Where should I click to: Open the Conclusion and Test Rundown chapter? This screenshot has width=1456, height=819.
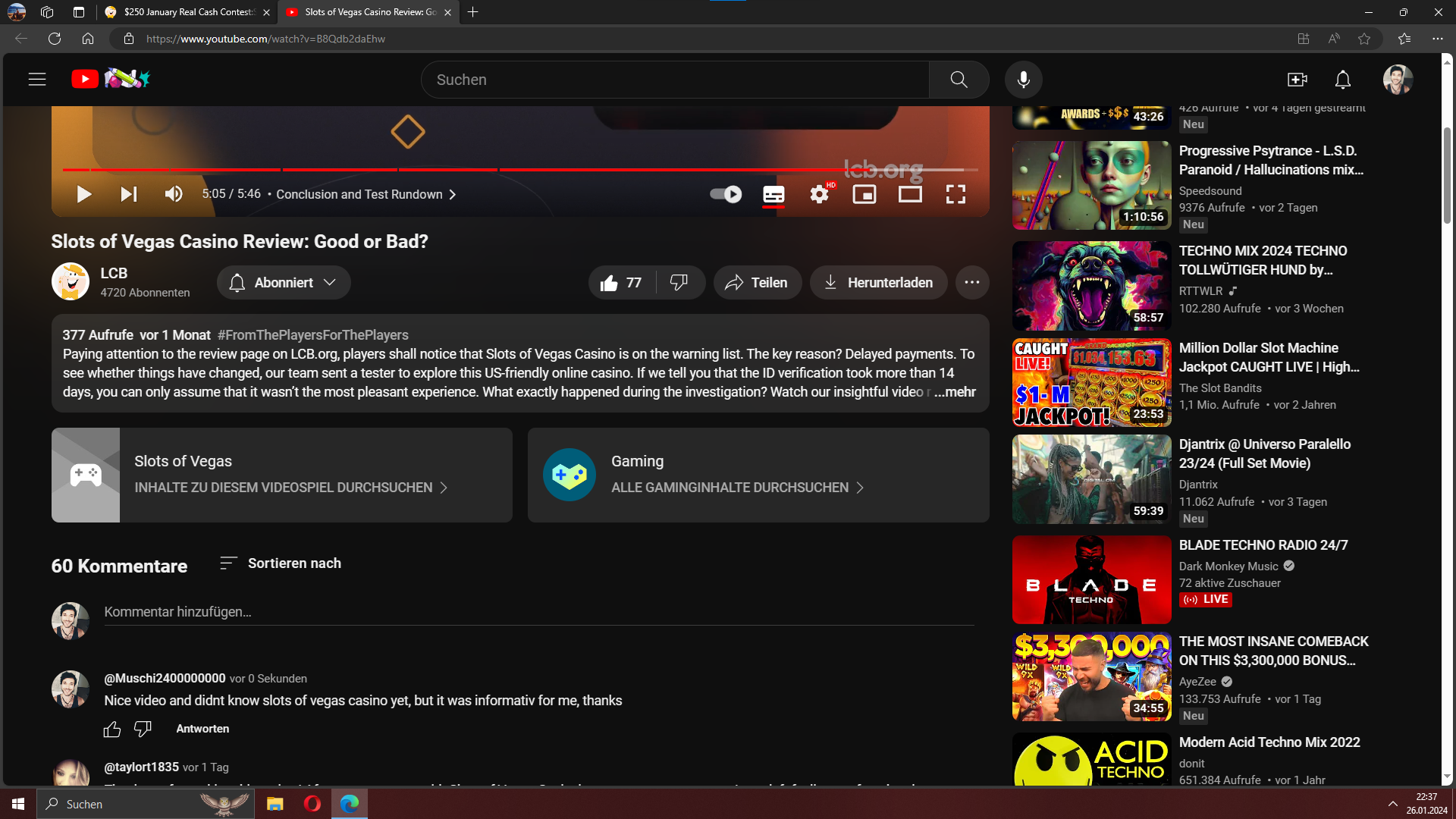pyautogui.click(x=366, y=194)
